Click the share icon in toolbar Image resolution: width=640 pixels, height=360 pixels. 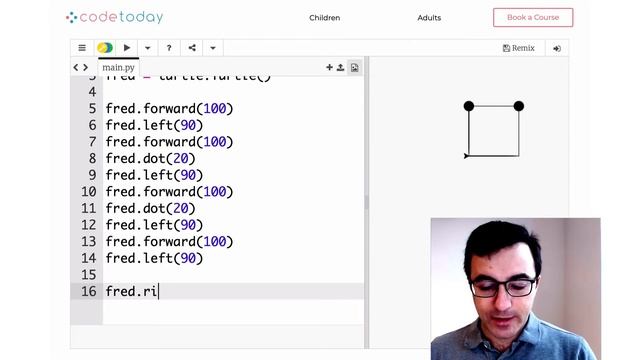pos(192,48)
